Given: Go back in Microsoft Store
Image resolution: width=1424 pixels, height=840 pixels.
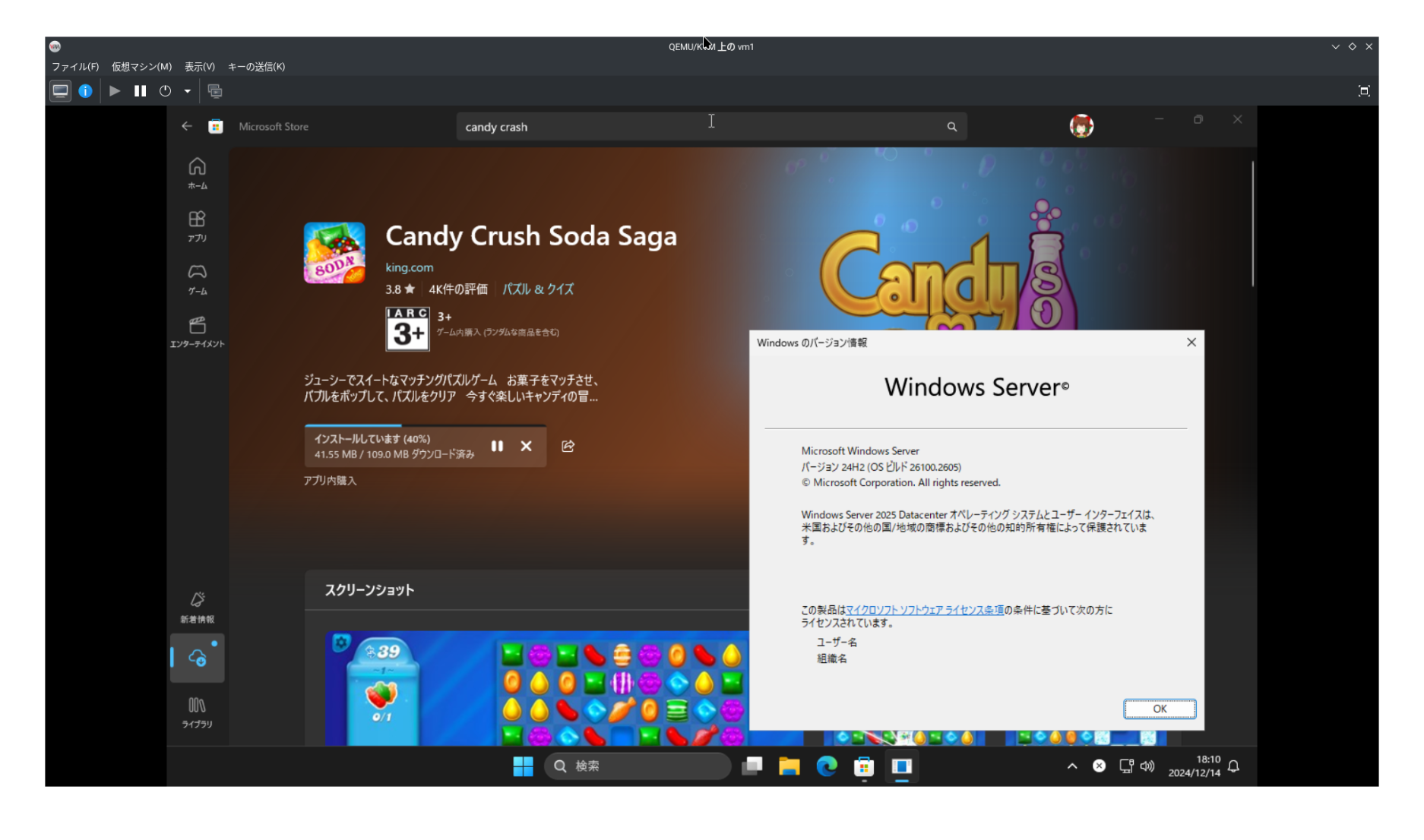Looking at the screenshot, I should click(x=187, y=126).
